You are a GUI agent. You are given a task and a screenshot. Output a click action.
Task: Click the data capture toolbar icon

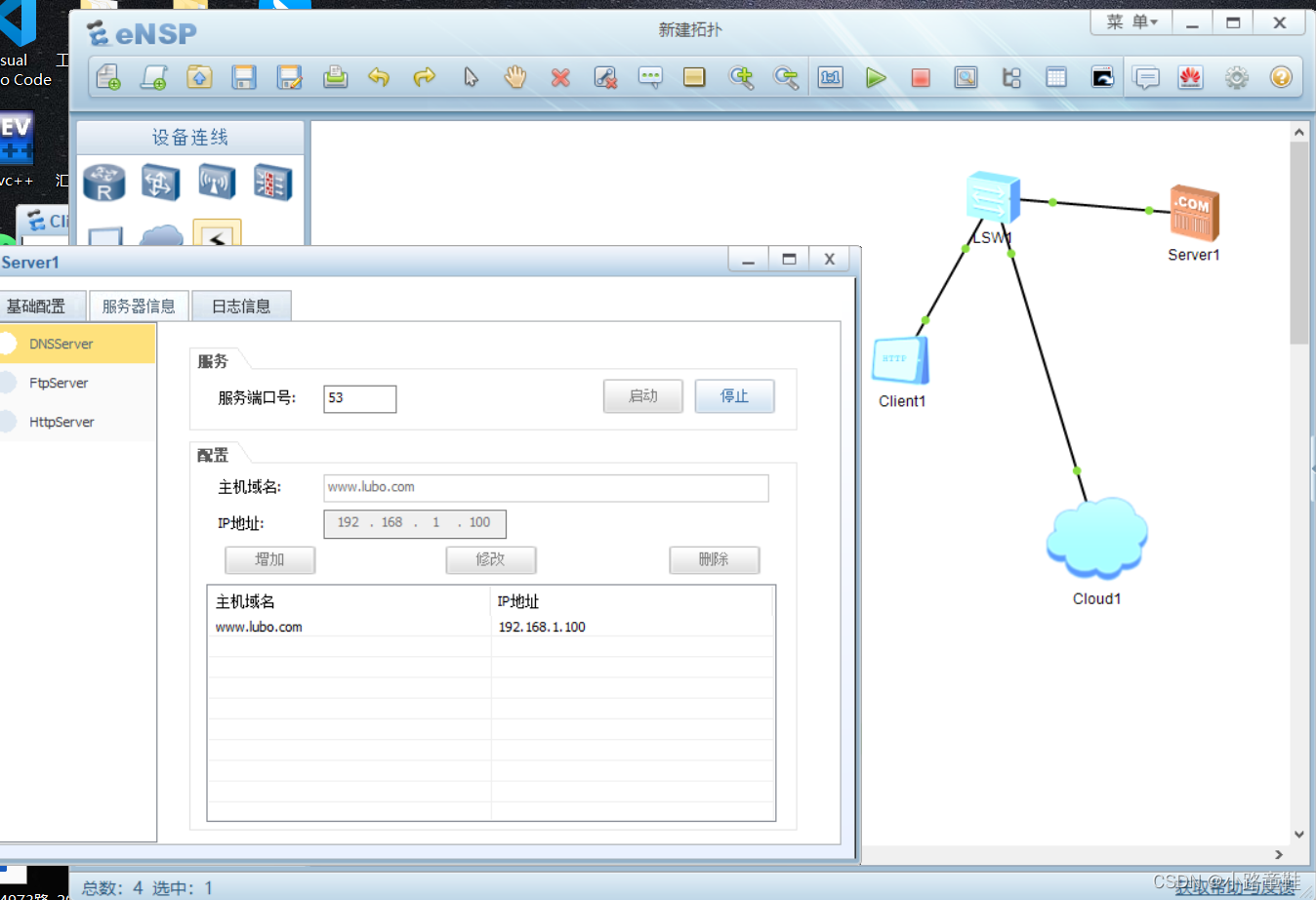click(966, 77)
